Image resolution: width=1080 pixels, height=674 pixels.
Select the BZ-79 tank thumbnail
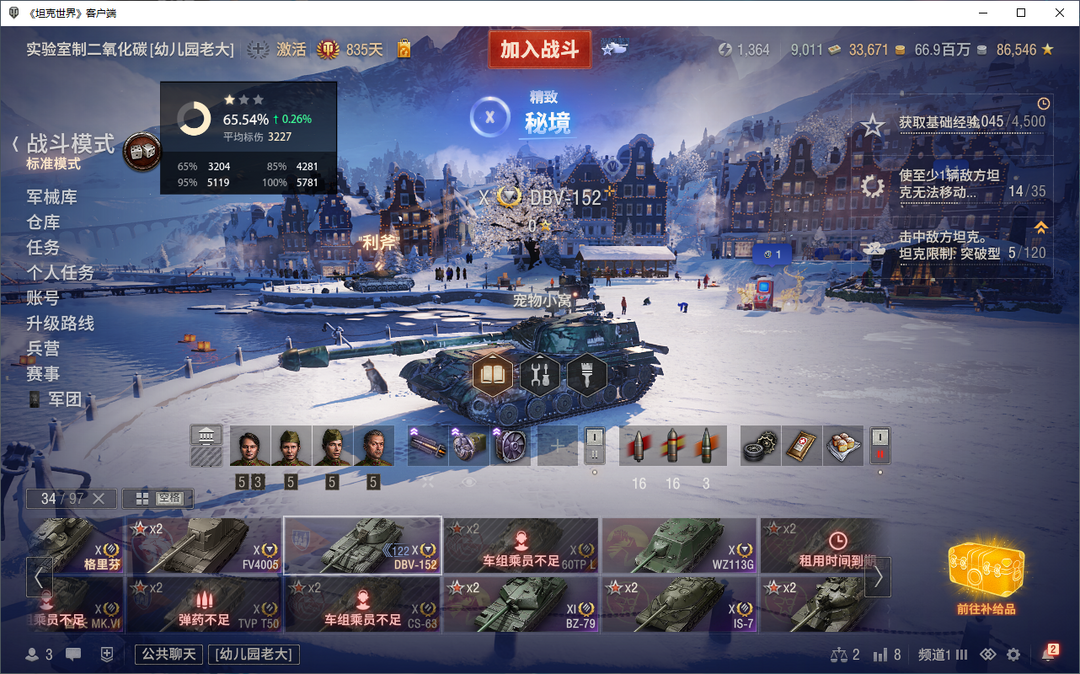click(x=521, y=604)
